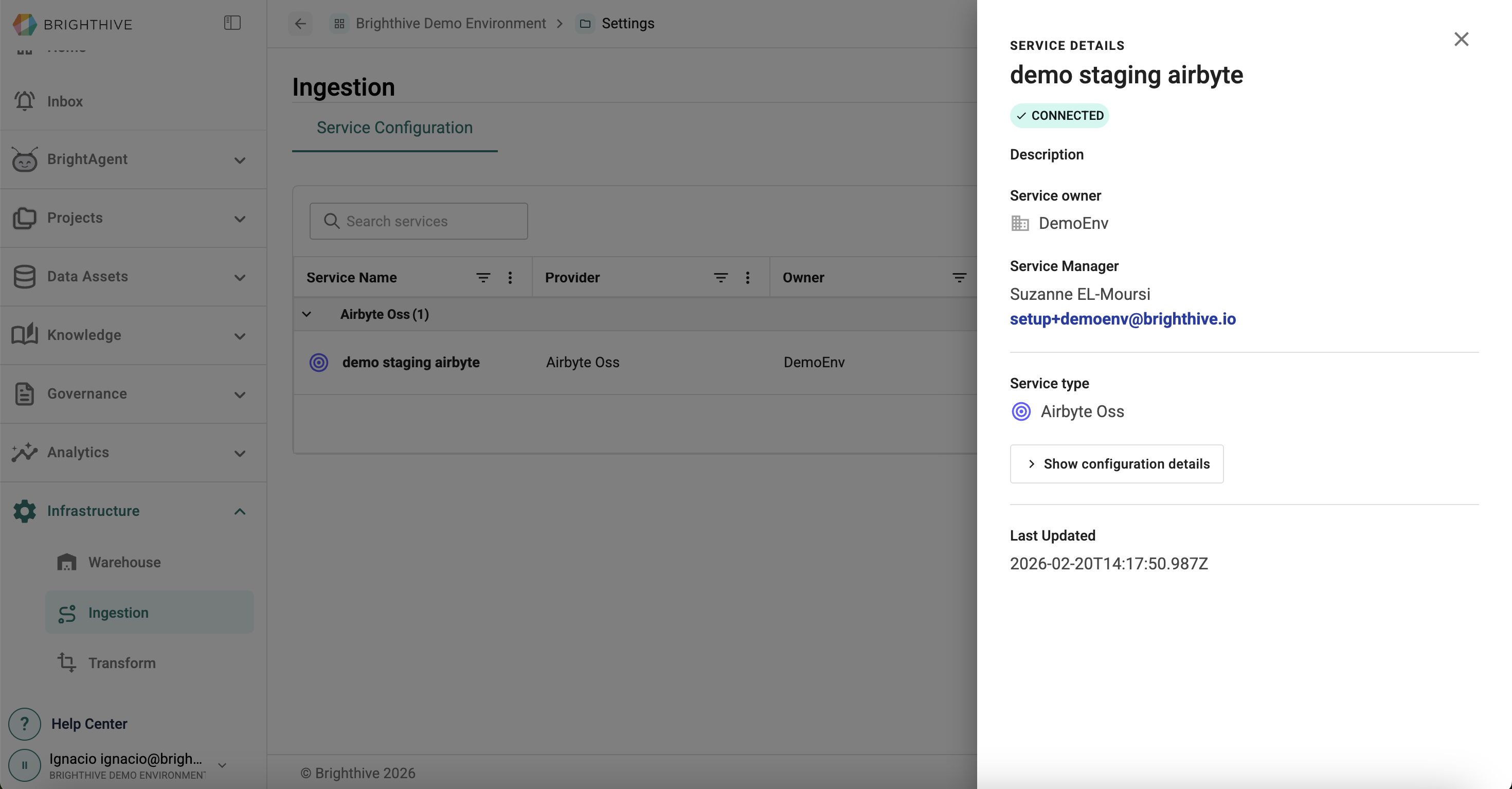This screenshot has width=1512, height=789.
Task: Click the Provider column header
Action: pyautogui.click(x=572, y=278)
